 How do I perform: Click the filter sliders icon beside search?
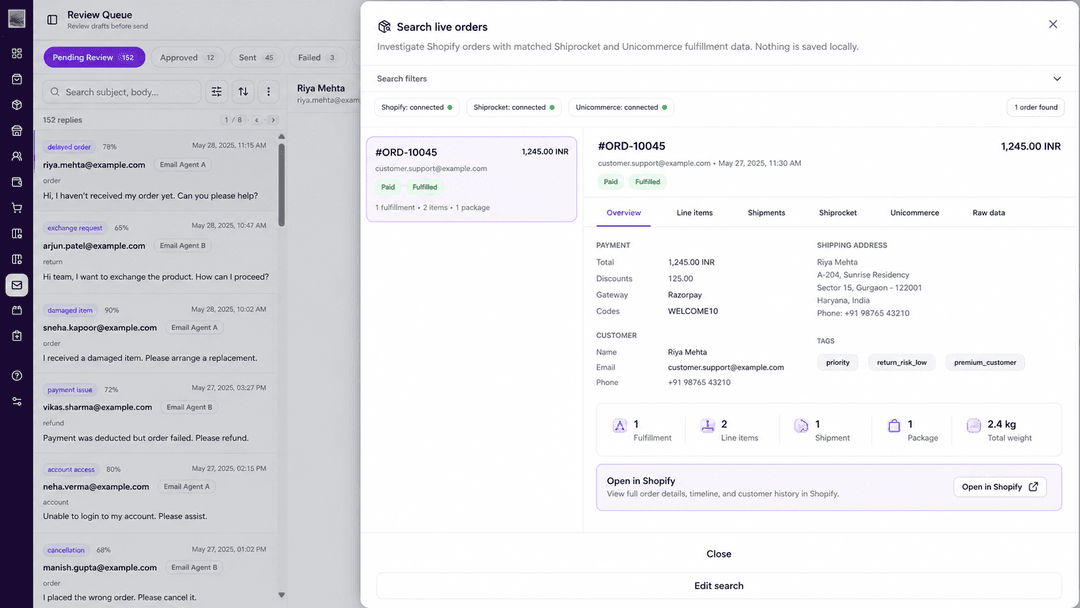216,92
